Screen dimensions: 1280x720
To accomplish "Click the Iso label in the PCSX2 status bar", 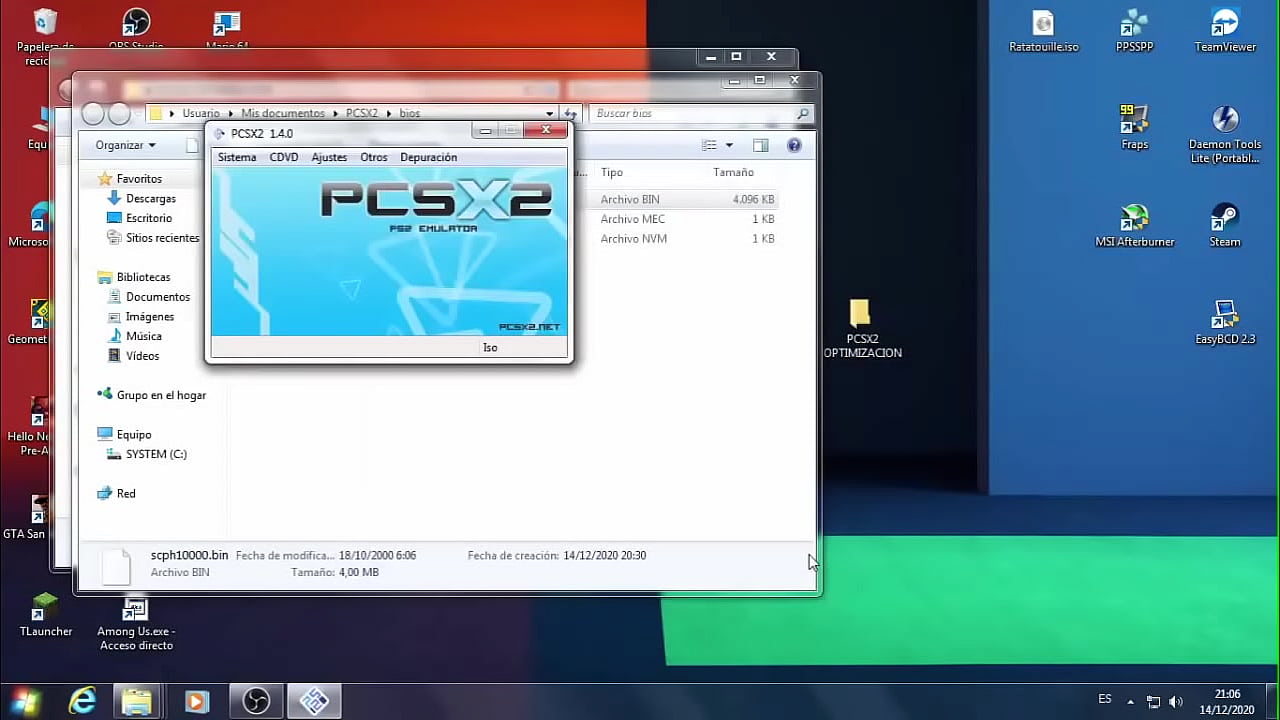I will 490,347.
